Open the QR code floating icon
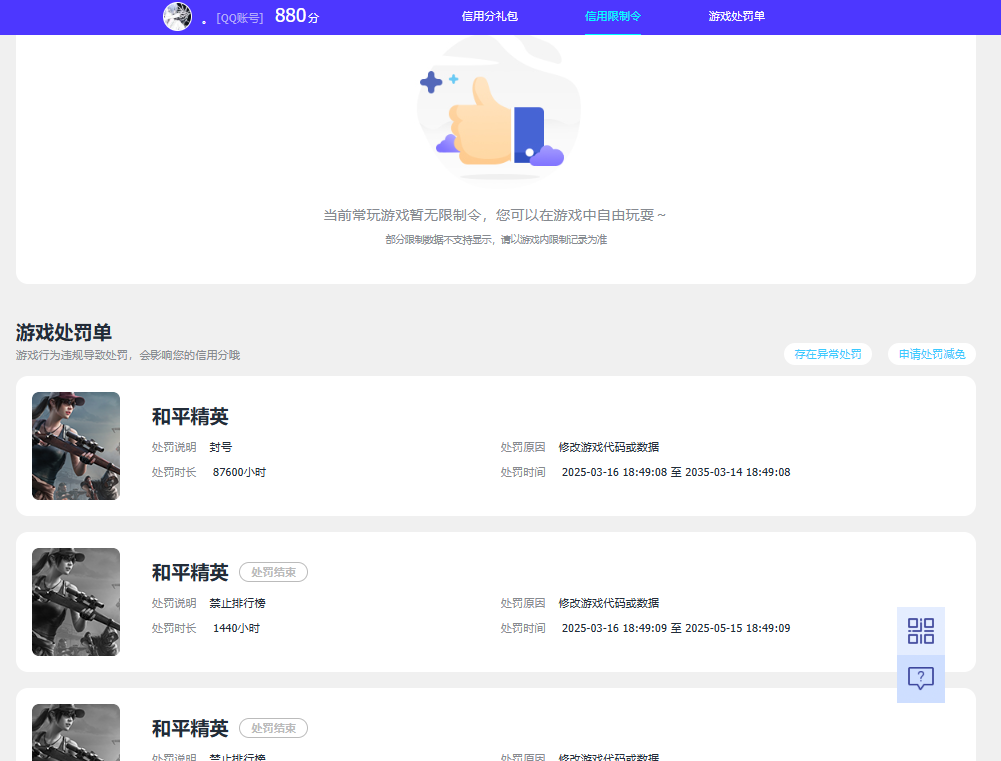1001x761 pixels. pyautogui.click(x=921, y=631)
